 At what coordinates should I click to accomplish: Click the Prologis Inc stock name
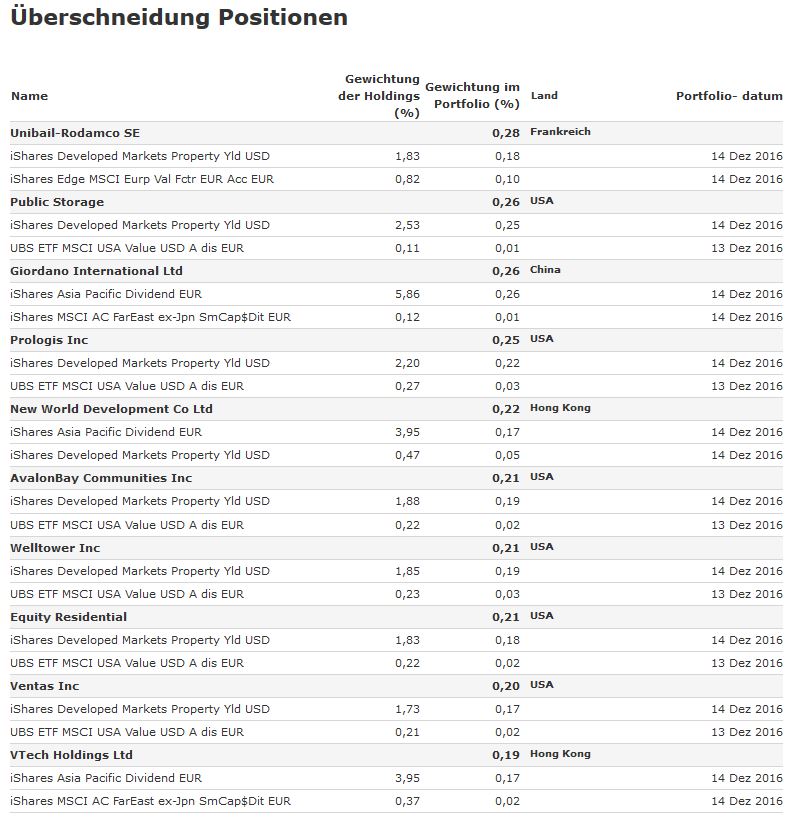(49, 340)
